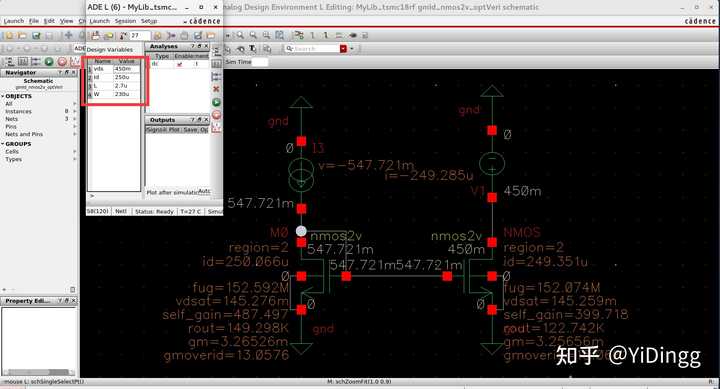
Task: Click the Outputs panel float button
Action: coord(199,119)
